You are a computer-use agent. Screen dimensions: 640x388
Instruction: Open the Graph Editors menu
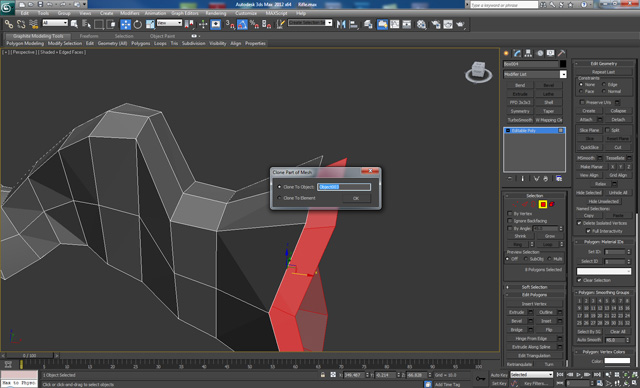pyautogui.click(x=184, y=13)
